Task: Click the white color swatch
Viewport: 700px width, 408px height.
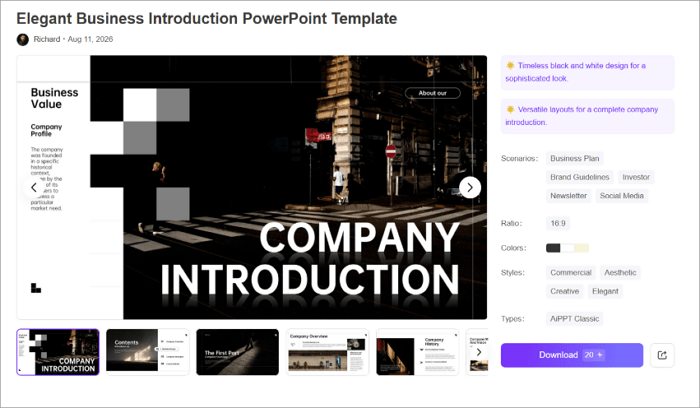Action: [567, 248]
